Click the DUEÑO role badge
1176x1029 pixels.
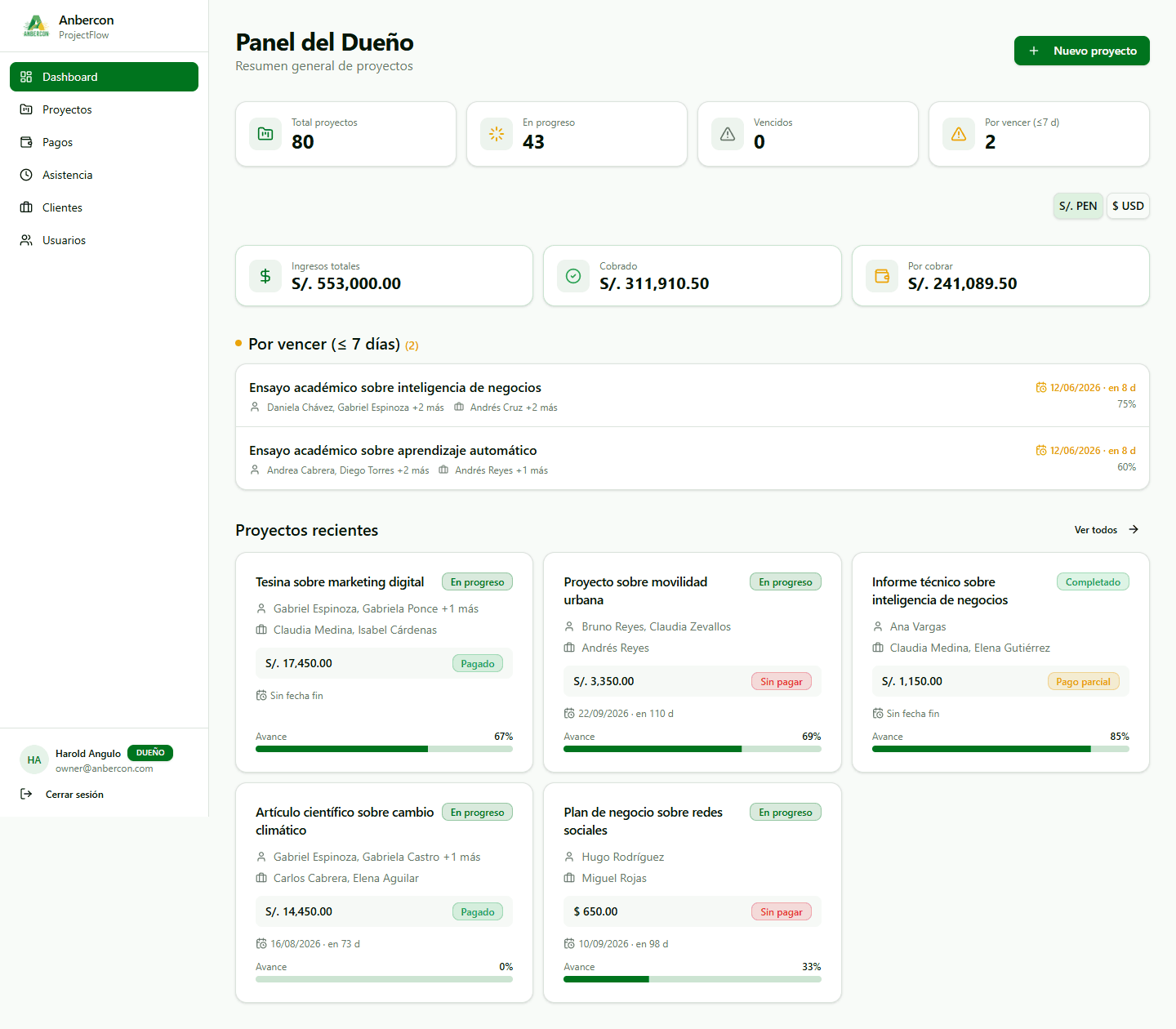pos(150,753)
